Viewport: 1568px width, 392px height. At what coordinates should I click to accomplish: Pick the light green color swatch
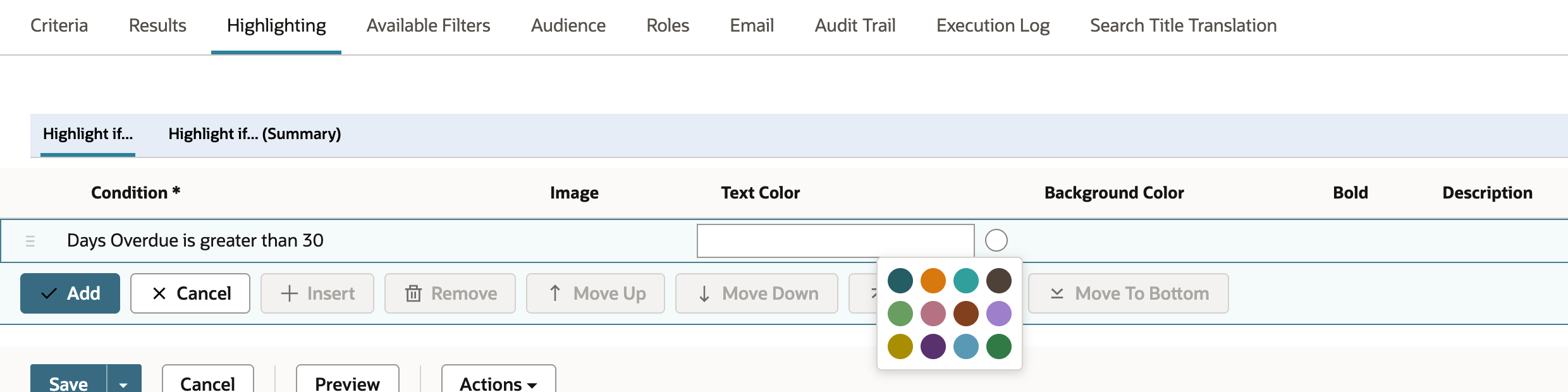(x=900, y=314)
